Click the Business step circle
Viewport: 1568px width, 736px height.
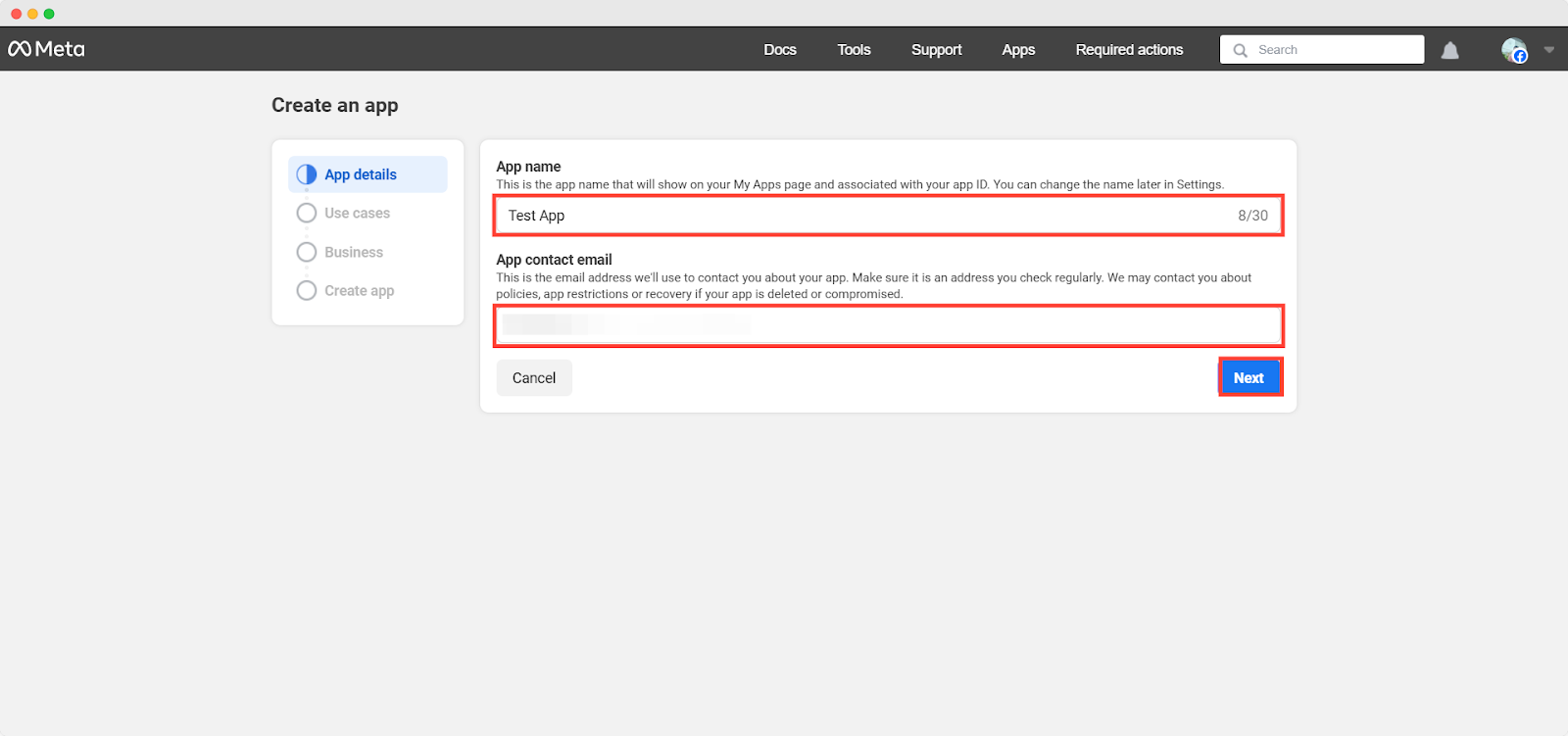[307, 252]
